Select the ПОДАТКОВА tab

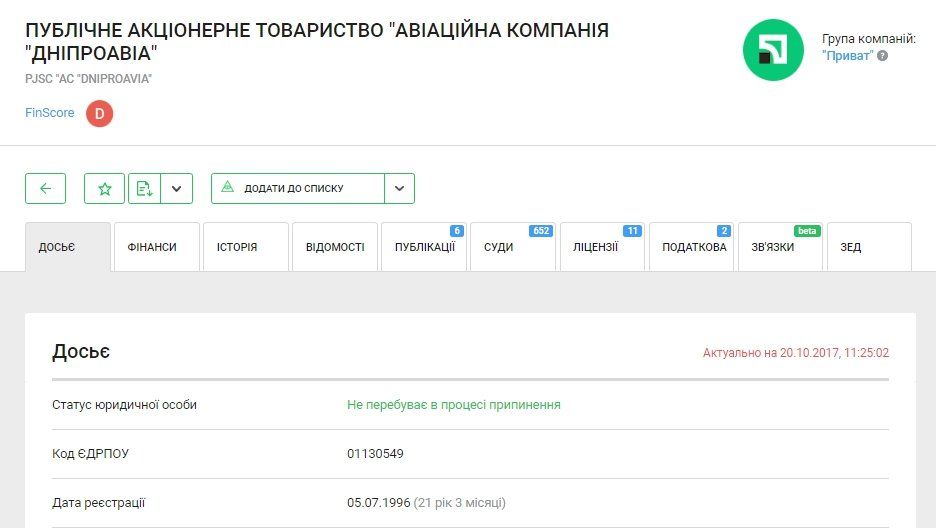[693, 247]
